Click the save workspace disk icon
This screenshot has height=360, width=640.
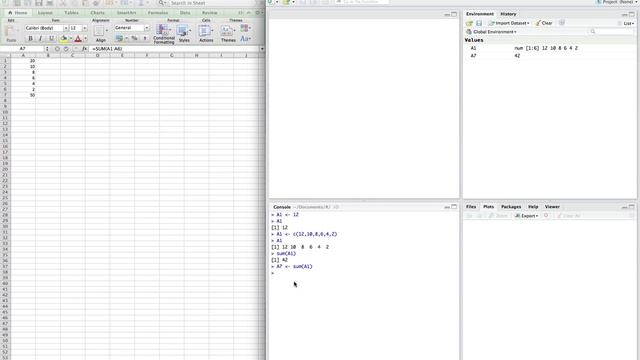(x=479, y=23)
